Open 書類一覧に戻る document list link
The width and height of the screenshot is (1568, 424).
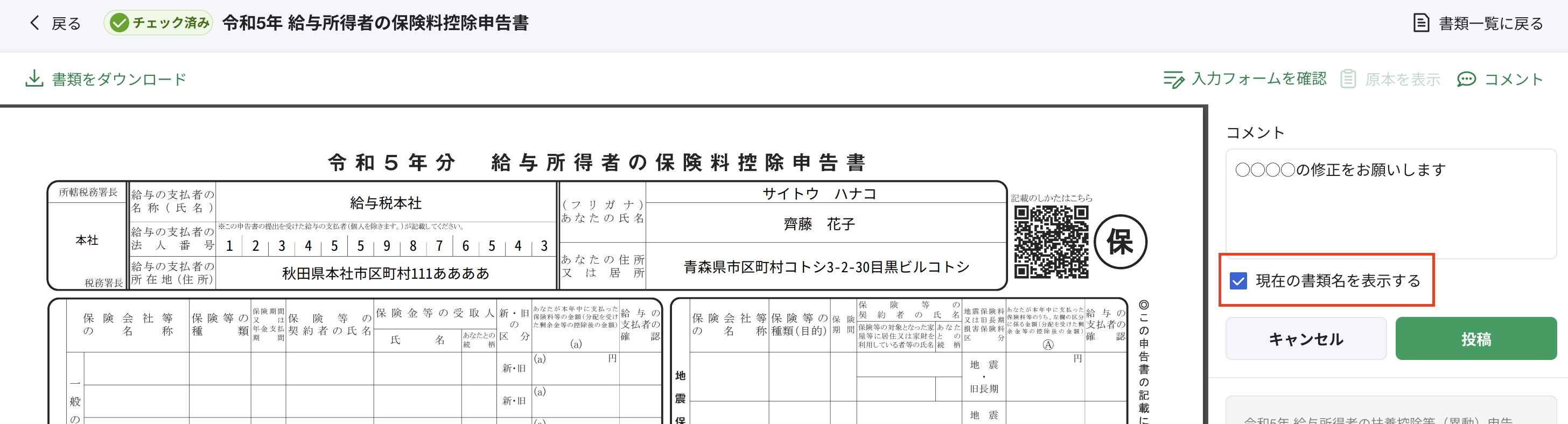(x=1490, y=23)
